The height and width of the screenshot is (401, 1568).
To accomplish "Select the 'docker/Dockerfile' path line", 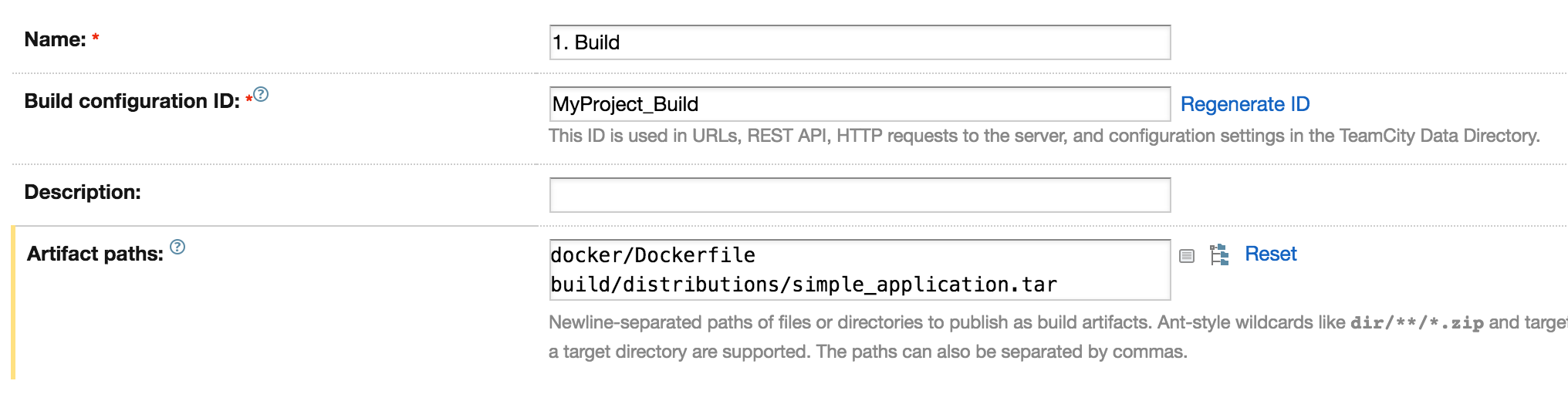I will 653,255.
